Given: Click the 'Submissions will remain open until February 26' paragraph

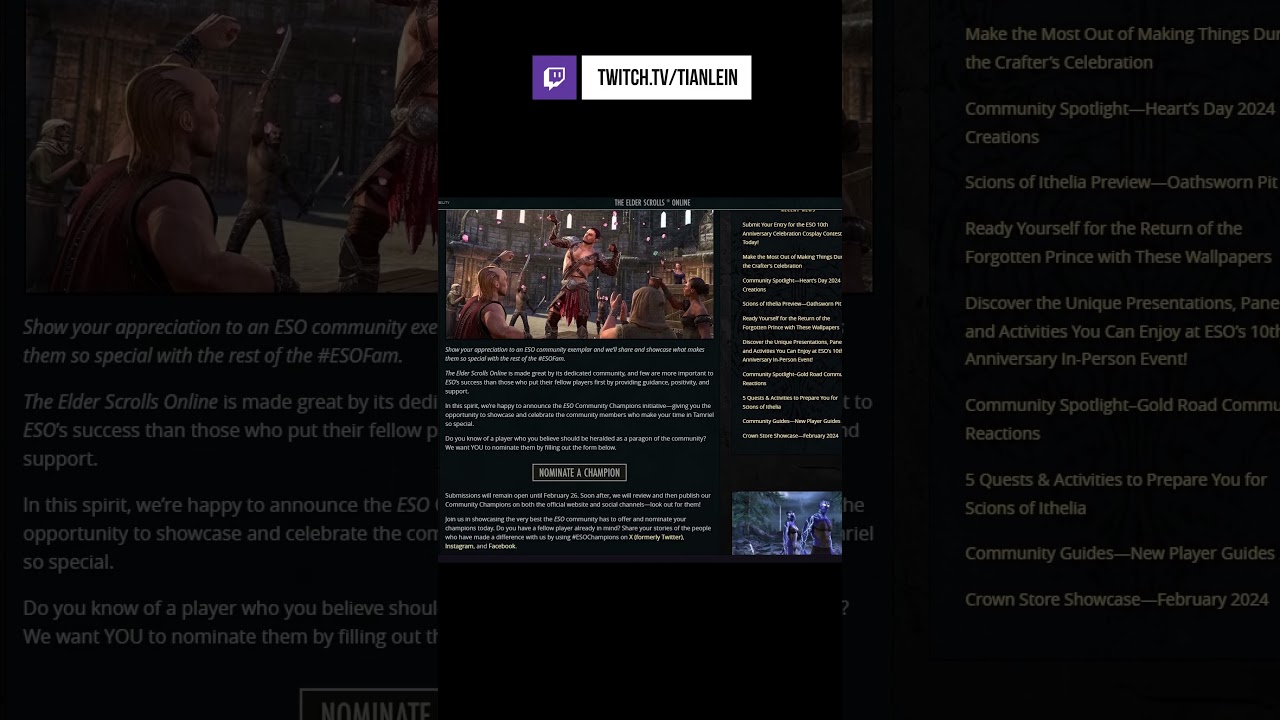Looking at the screenshot, I should (578, 500).
